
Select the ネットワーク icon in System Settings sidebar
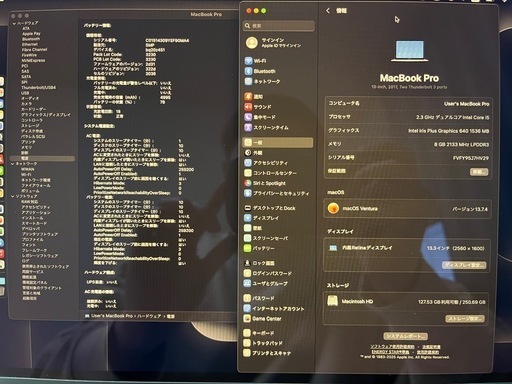tap(248, 81)
